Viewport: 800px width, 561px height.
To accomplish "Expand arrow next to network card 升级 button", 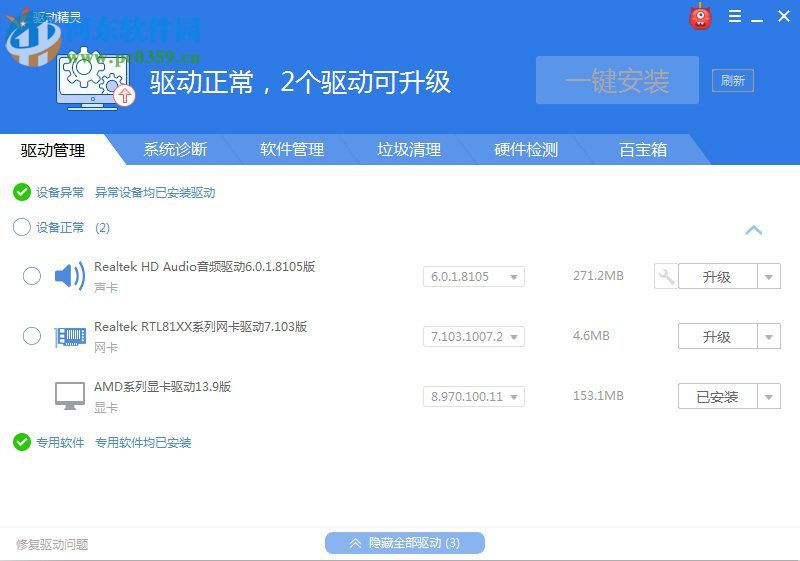I will [x=769, y=337].
